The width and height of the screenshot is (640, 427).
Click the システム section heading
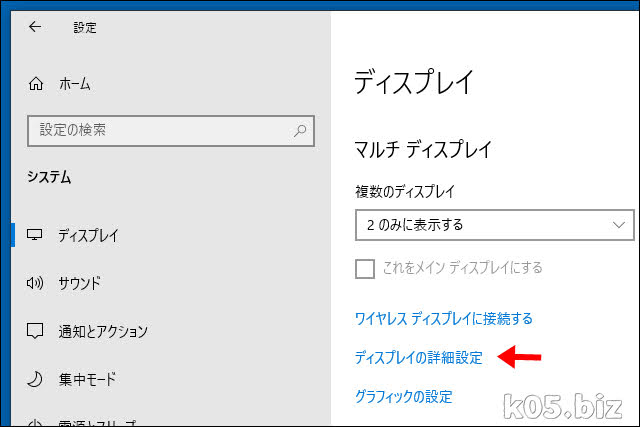click(49, 177)
